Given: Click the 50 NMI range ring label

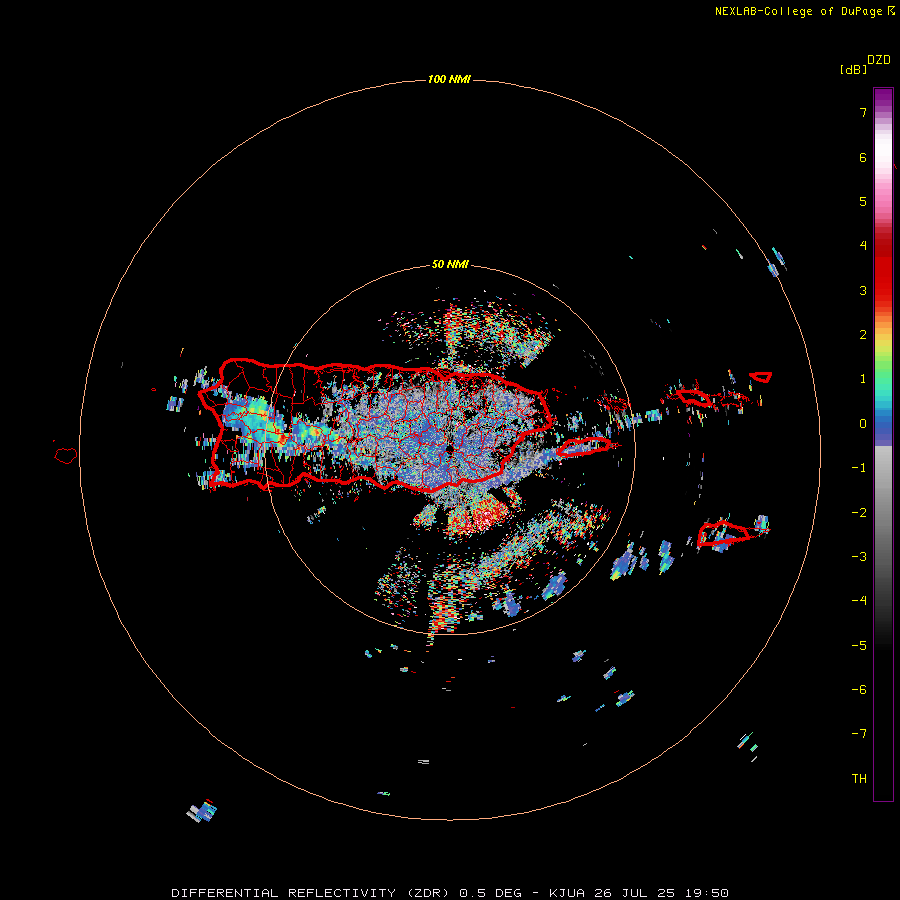Looking at the screenshot, I should (x=450, y=265).
